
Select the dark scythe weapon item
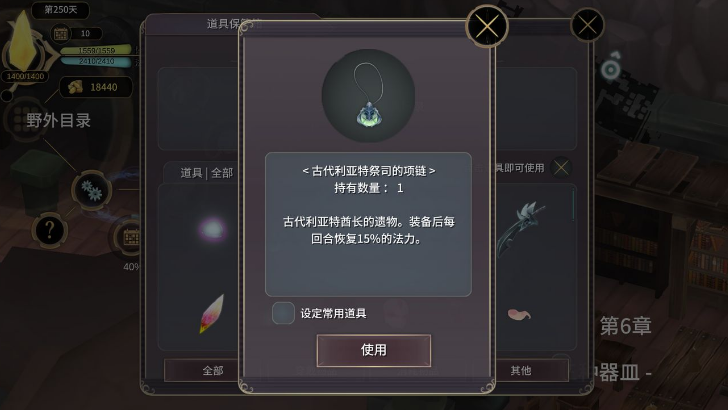[521, 228]
